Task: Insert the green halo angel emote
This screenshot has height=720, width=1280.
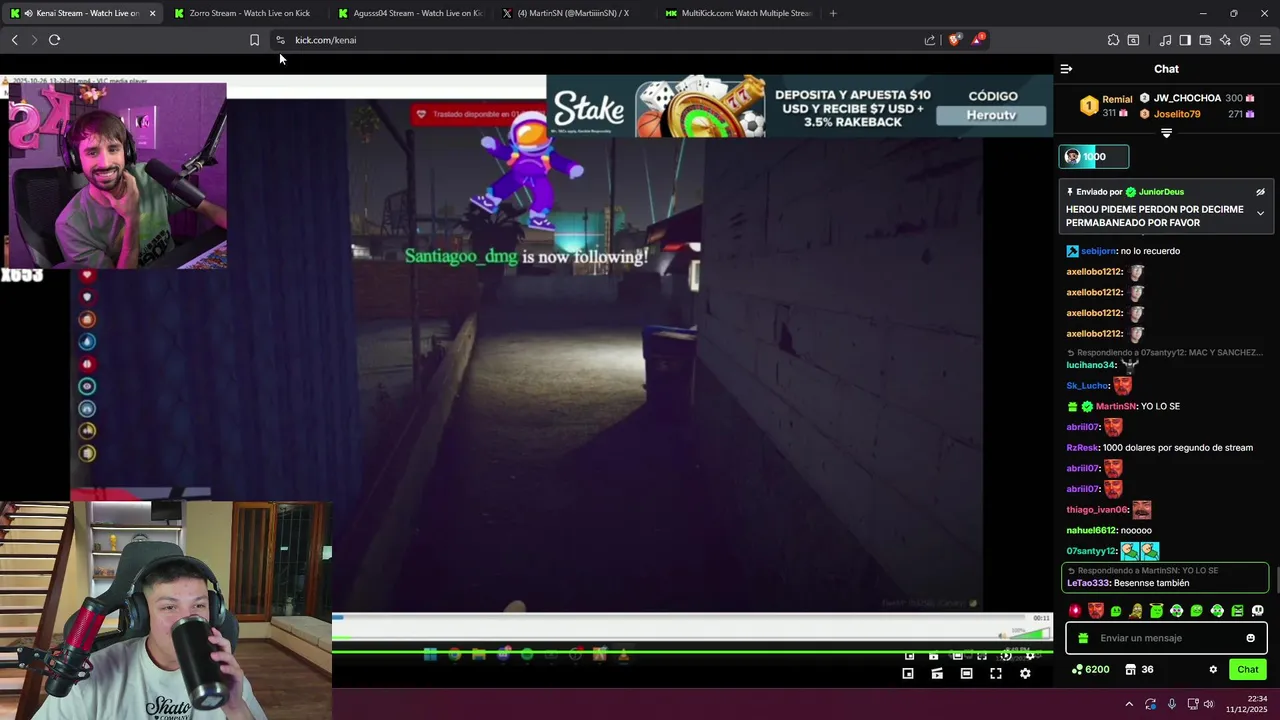Action: pyautogui.click(x=1156, y=611)
